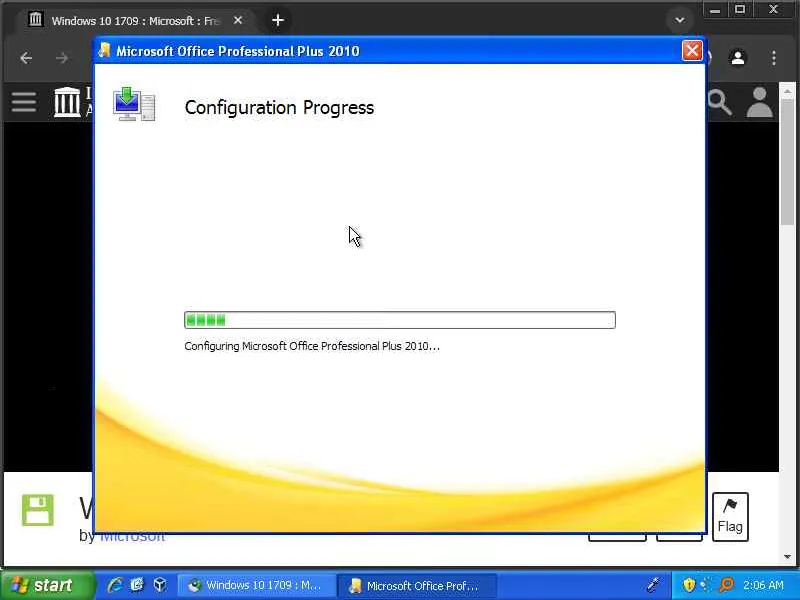Close the Microsoft Office Professional Plus 2010 dialog
Image resolution: width=800 pixels, height=600 pixels.
692,51
